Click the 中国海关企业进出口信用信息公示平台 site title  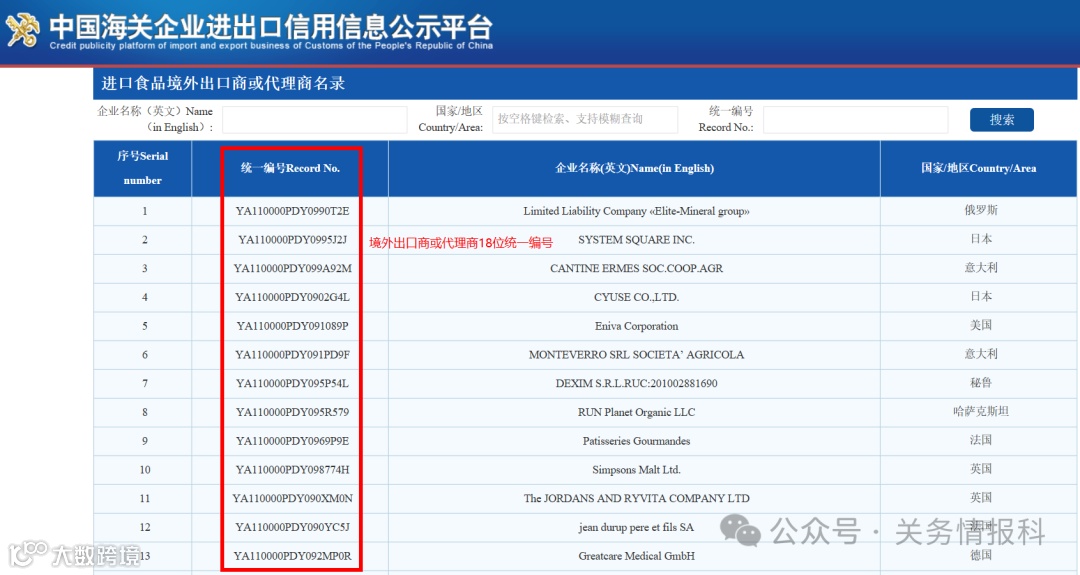pos(271,27)
